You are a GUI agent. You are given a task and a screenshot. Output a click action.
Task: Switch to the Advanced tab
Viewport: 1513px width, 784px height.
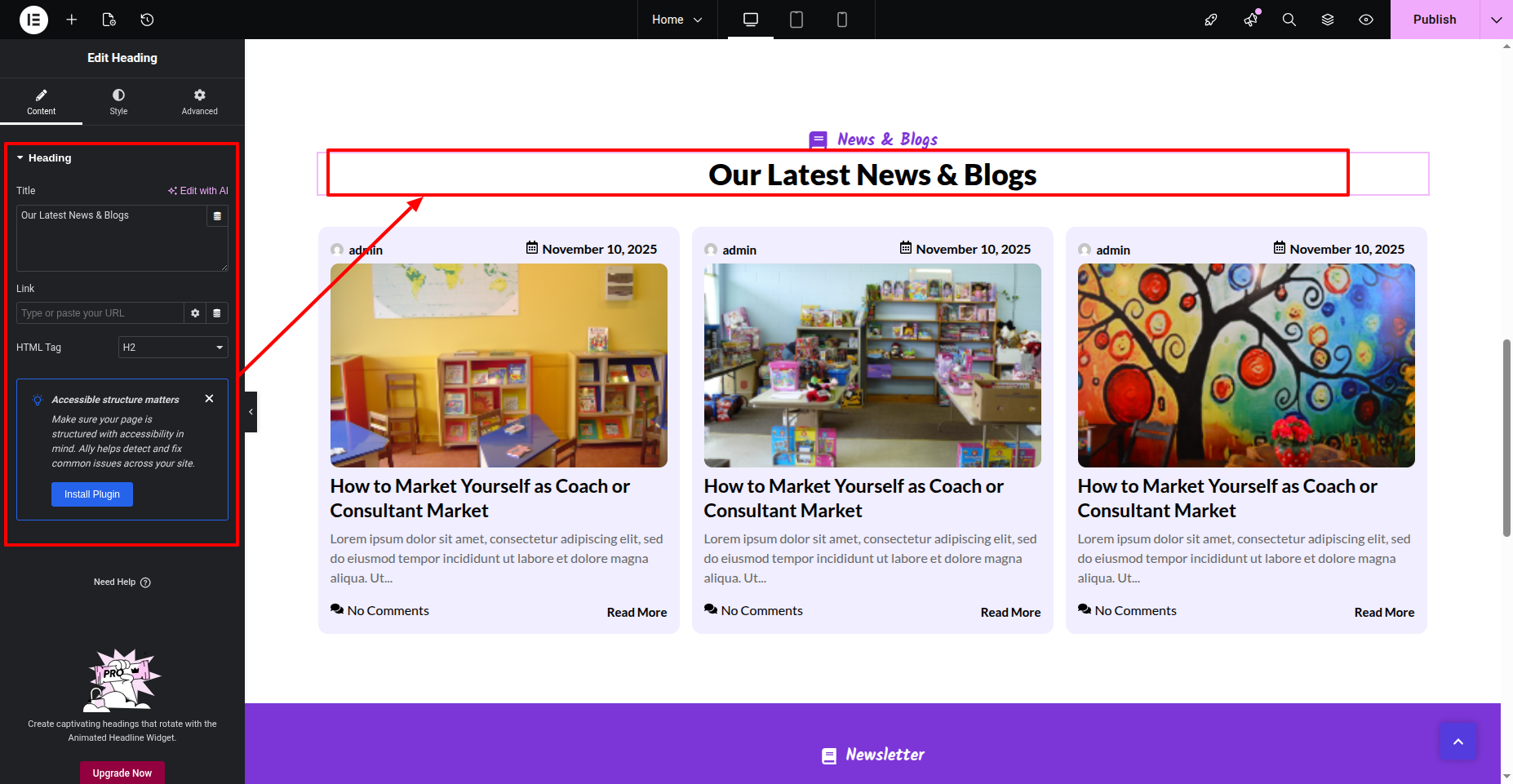tap(199, 102)
